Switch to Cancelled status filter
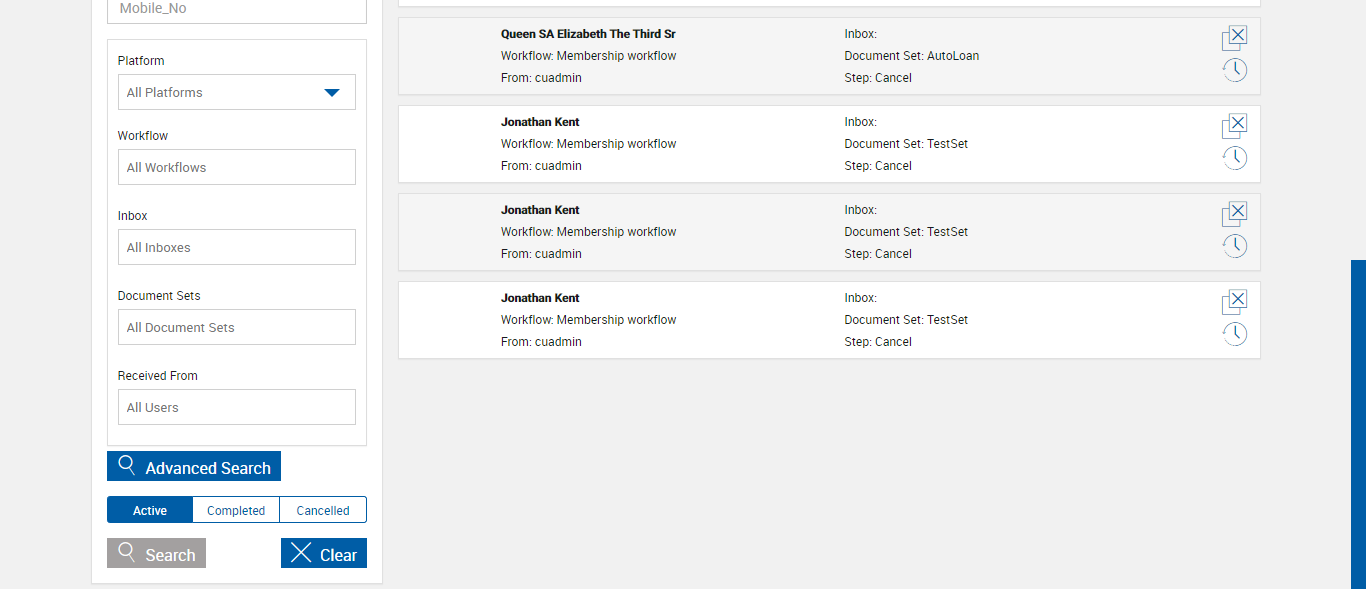The height and width of the screenshot is (589, 1366). coord(323,510)
